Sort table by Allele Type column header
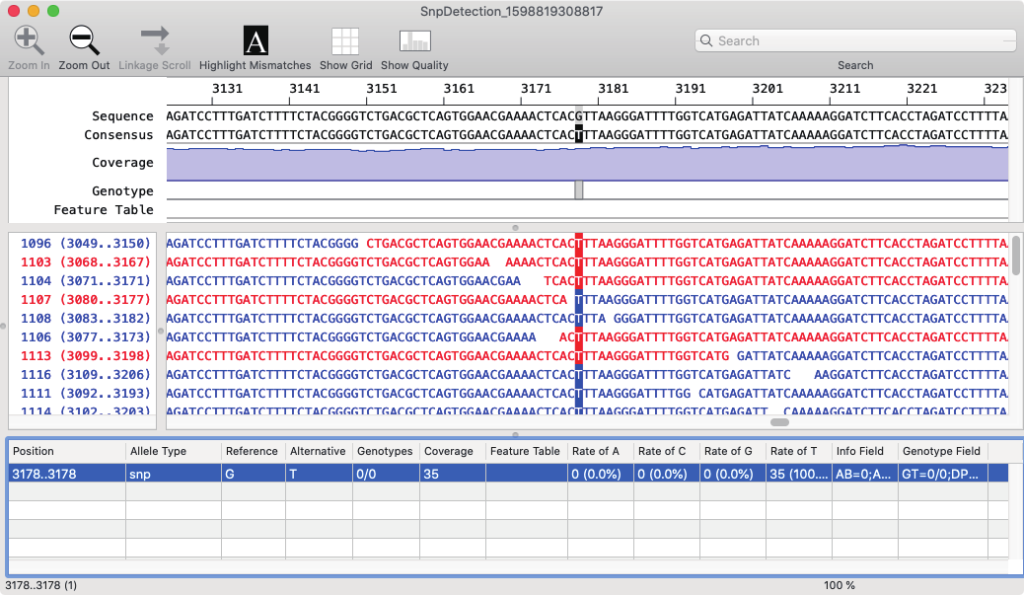Screen dimensions: 1024x595 [x=173, y=451]
